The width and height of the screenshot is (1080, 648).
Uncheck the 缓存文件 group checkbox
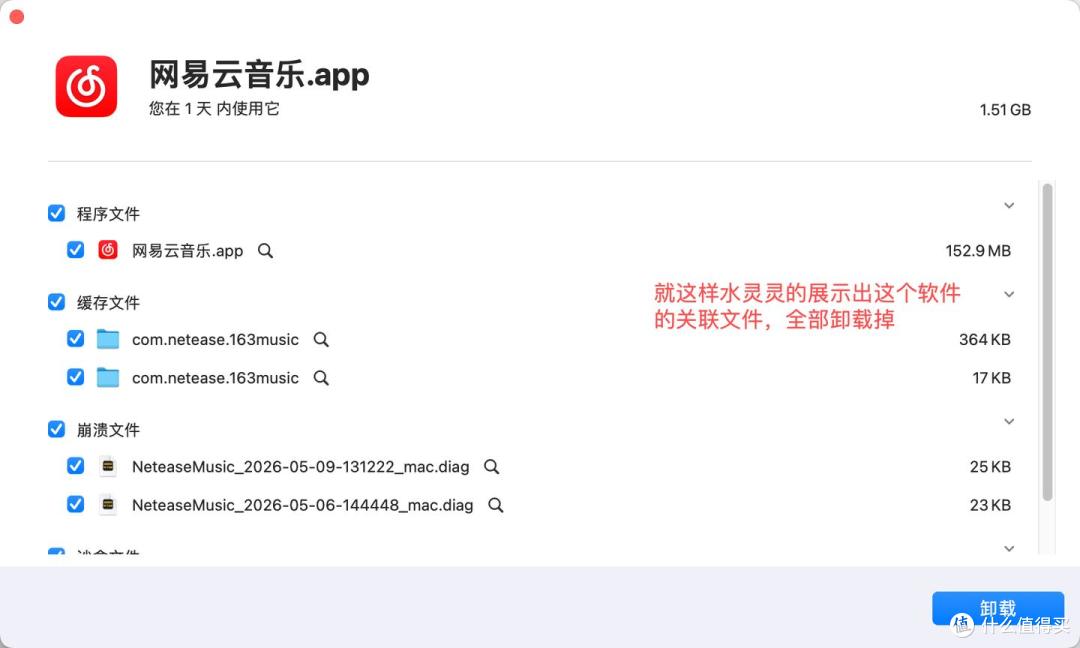click(x=56, y=302)
